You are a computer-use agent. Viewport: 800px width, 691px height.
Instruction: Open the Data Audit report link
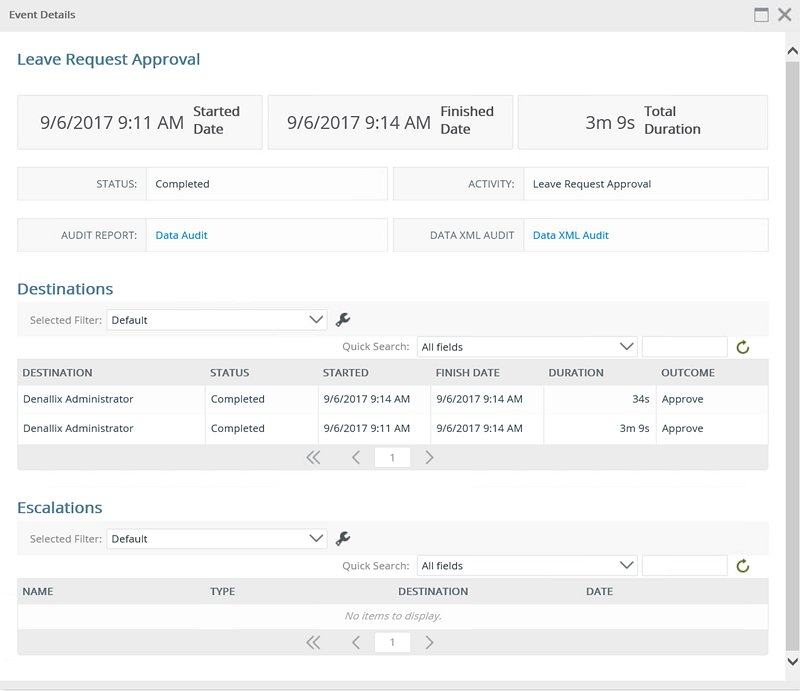pos(182,236)
